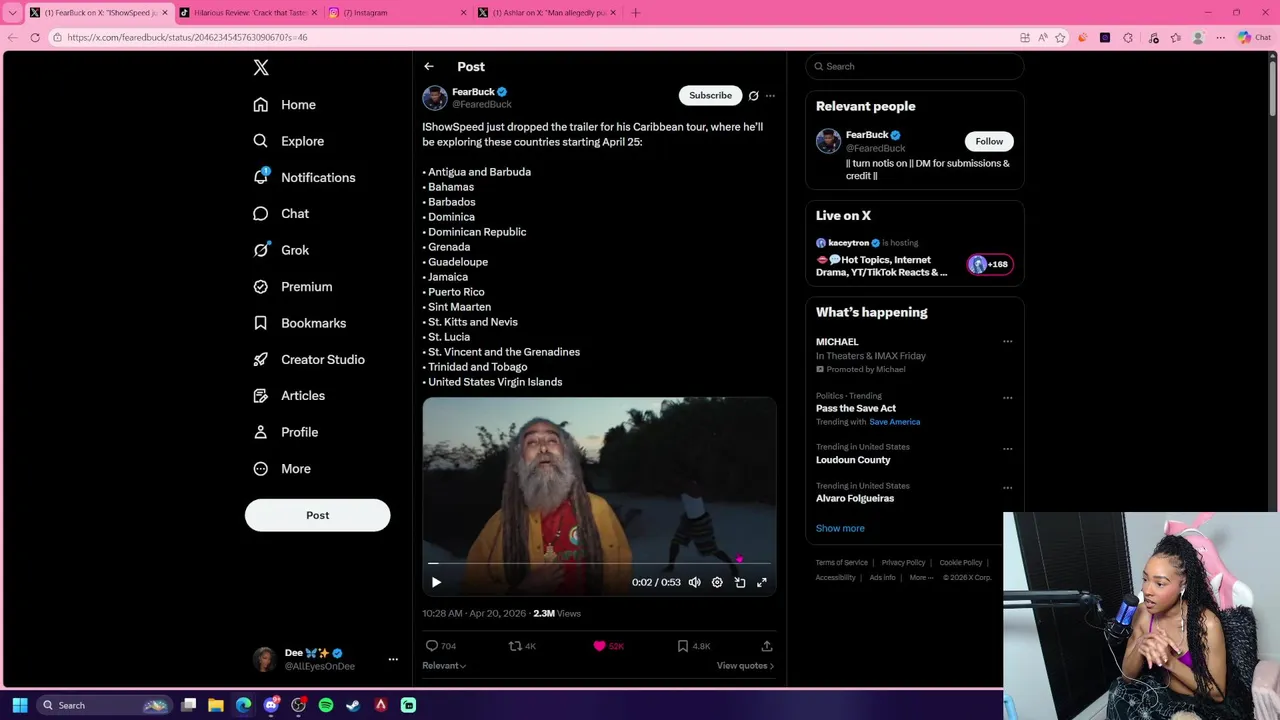Open account menu dots next to Dee
The image size is (1280, 720).
(393, 659)
